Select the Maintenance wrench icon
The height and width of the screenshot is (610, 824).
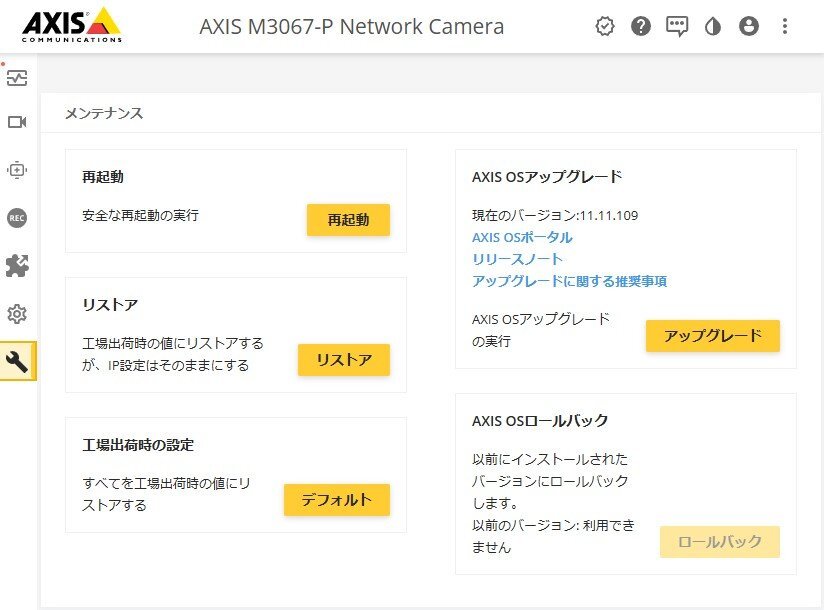click(17, 362)
